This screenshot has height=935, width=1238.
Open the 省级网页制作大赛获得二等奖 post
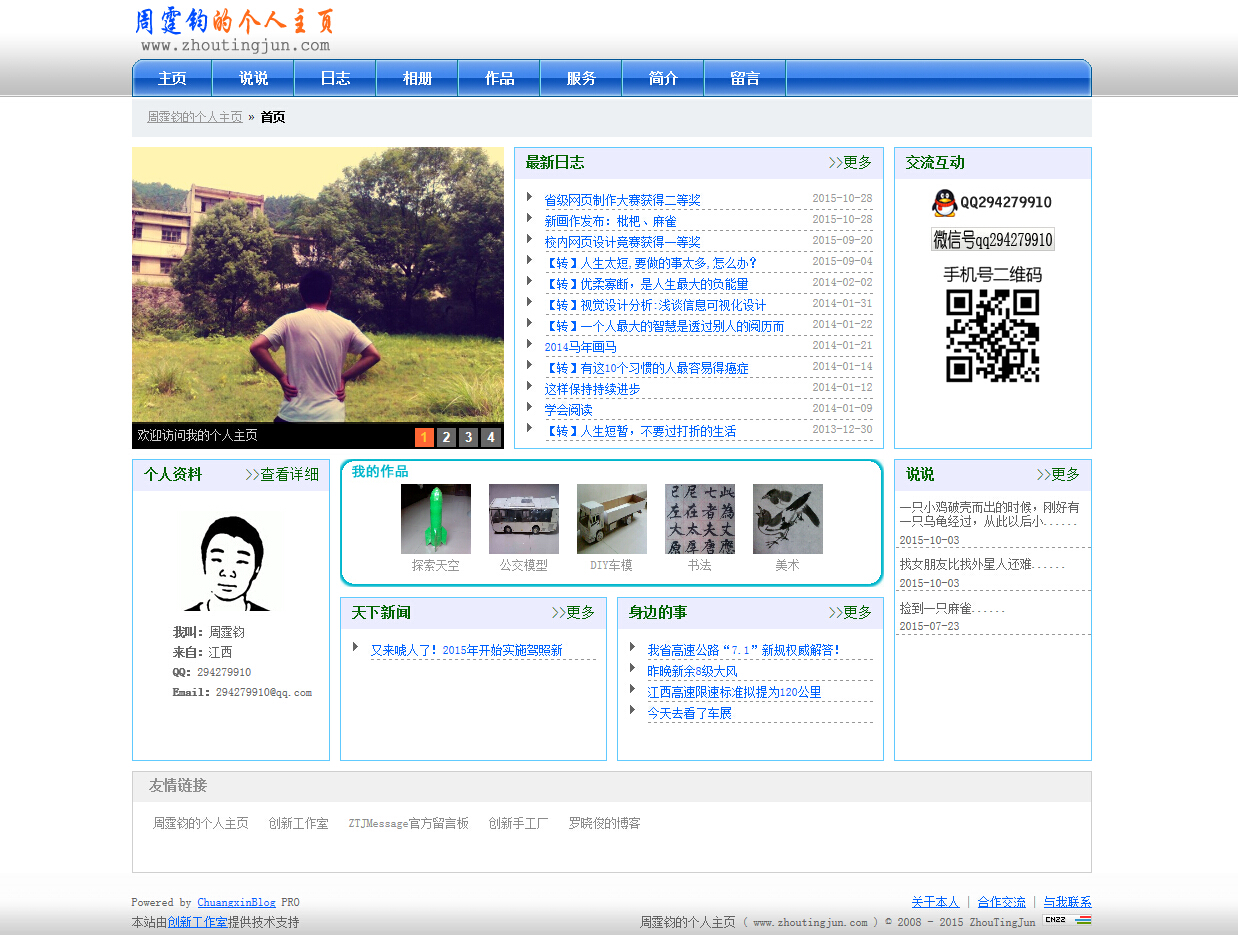pyautogui.click(x=622, y=200)
